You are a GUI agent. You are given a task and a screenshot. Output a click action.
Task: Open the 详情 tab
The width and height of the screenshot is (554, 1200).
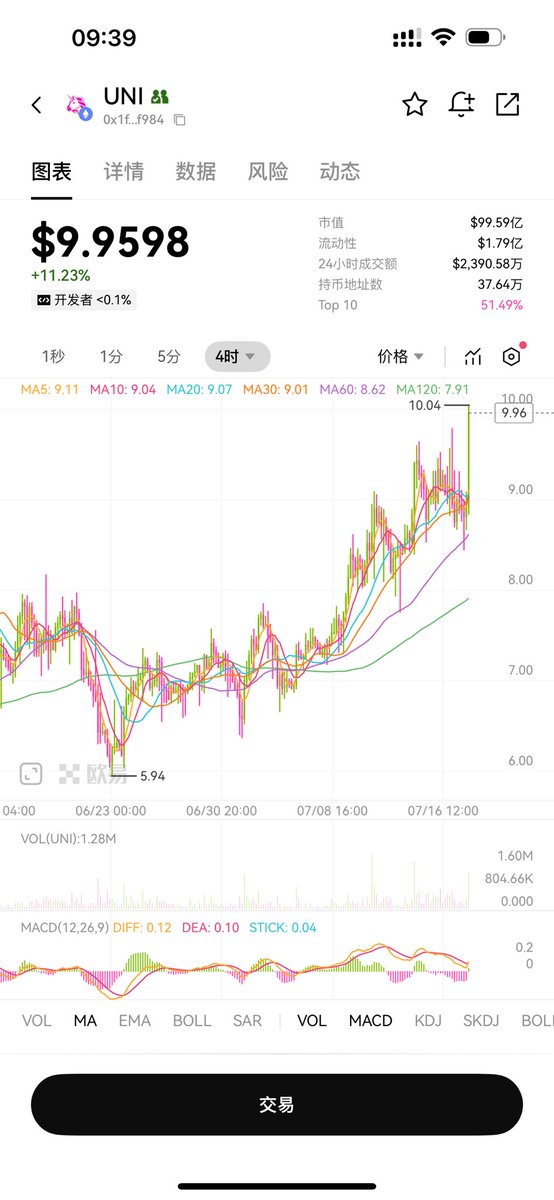123,171
